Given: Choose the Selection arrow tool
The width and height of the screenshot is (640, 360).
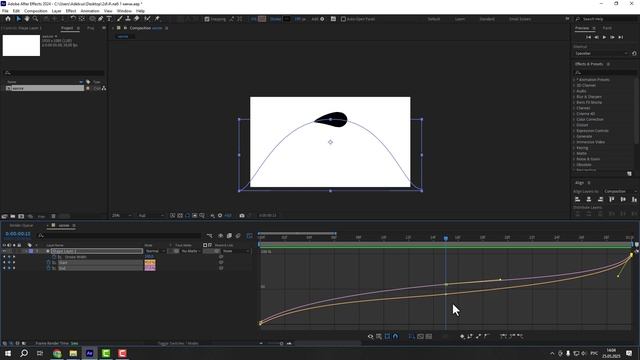Looking at the screenshot, I should coord(18,19).
